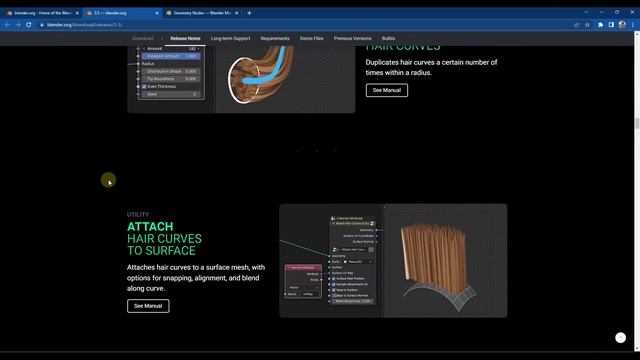Viewport: 640px width, 360px height.
Task: Open a new browser tab
Action: pos(249,13)
